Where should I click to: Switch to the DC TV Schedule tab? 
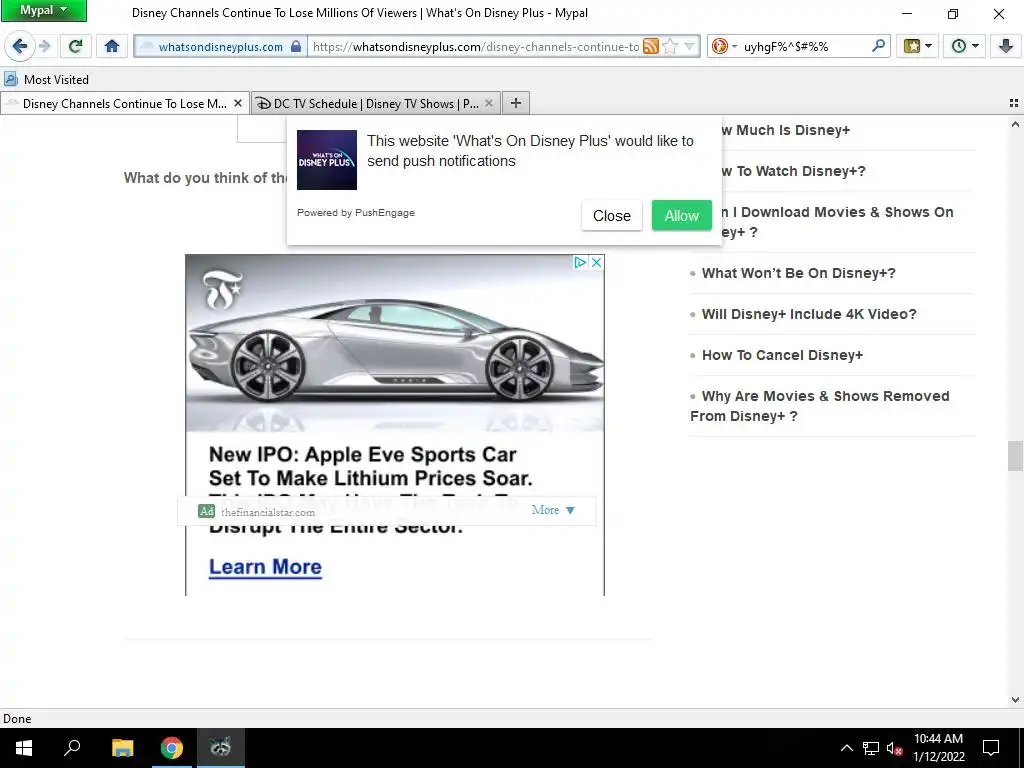376,103
